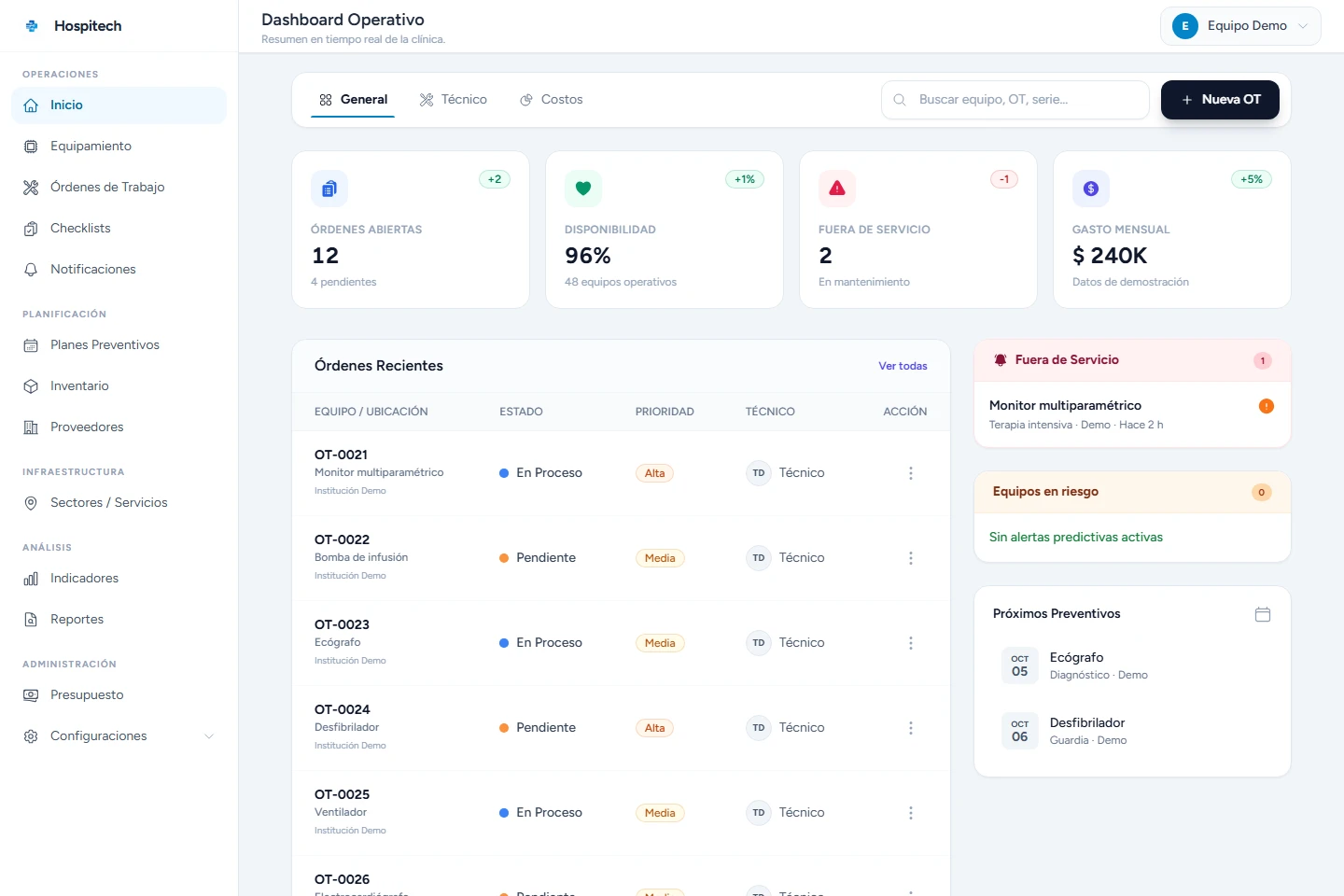The width and height of the screenshot is (1344, 896).
Task: Click the Inventario box icon
Action: coord(31,386)
